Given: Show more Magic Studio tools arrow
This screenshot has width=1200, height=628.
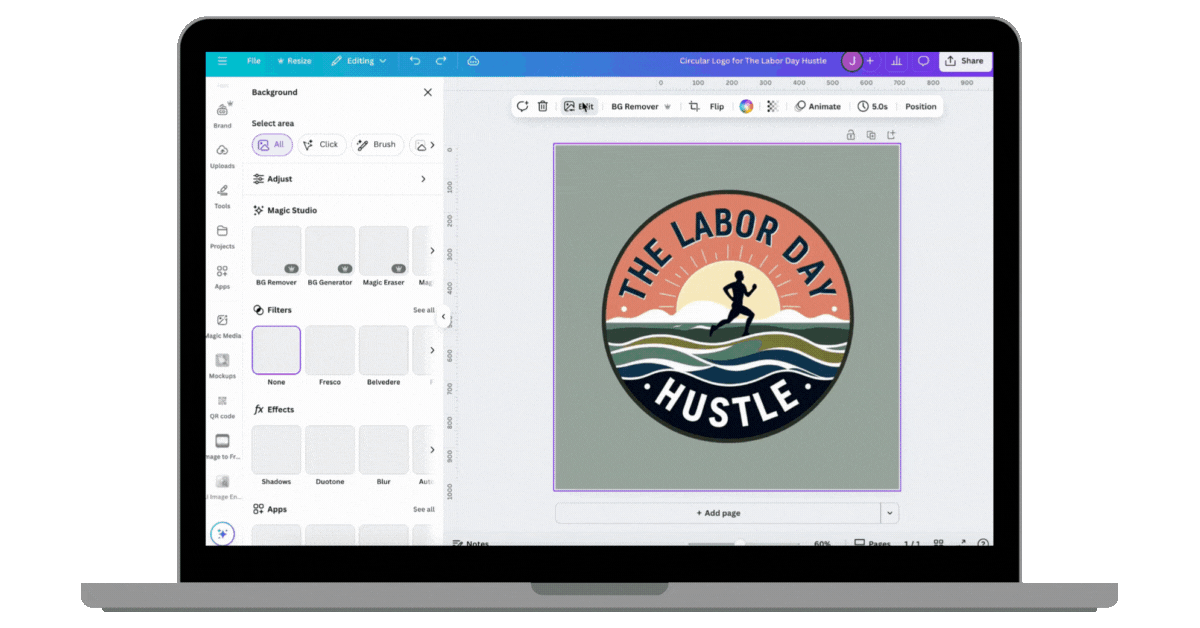Looking at the screenshot, I should tap(432, 251).
